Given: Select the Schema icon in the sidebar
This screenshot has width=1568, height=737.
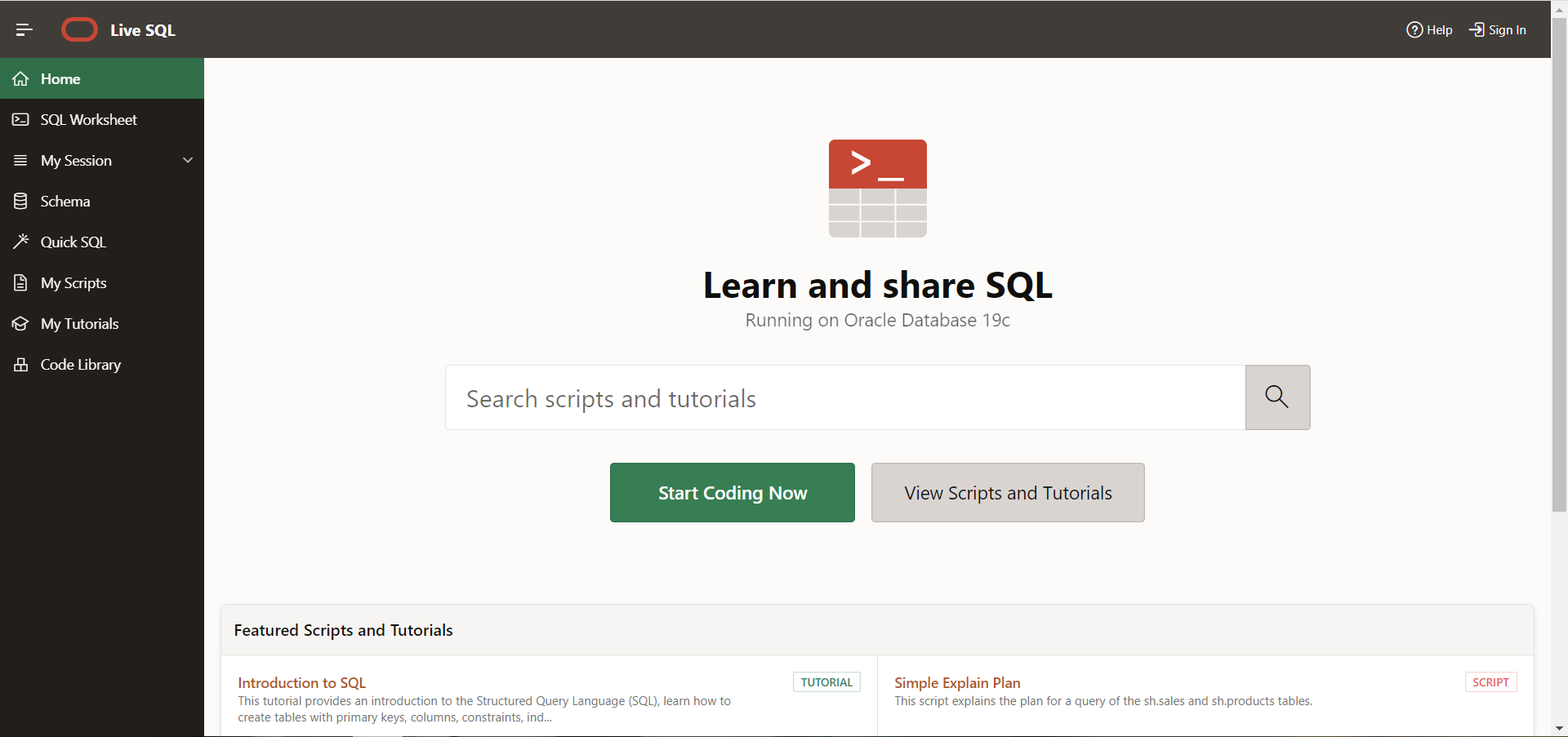Looking at the screenshot, I should point(20,201).
